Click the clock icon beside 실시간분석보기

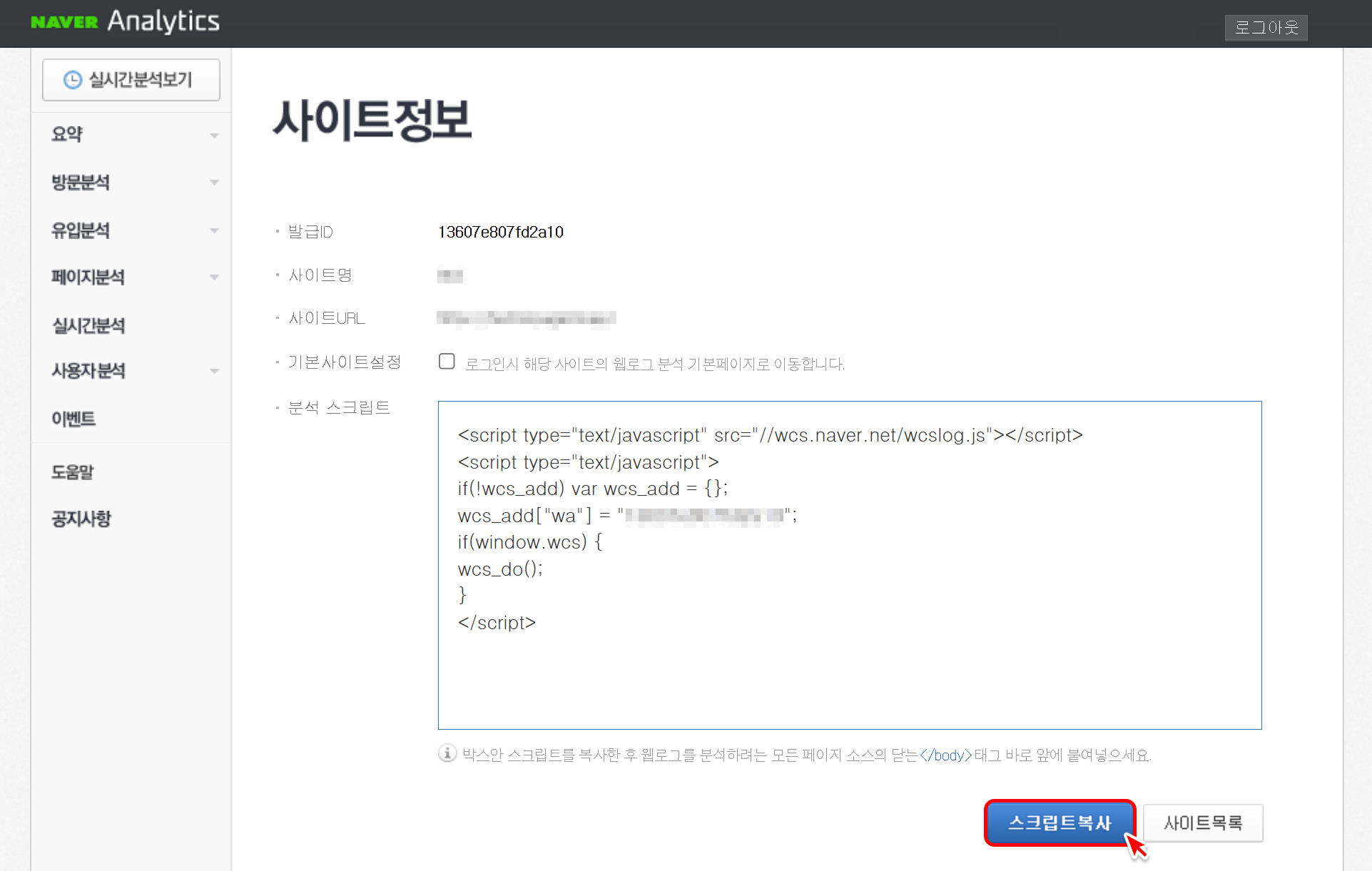coord(73,80)
